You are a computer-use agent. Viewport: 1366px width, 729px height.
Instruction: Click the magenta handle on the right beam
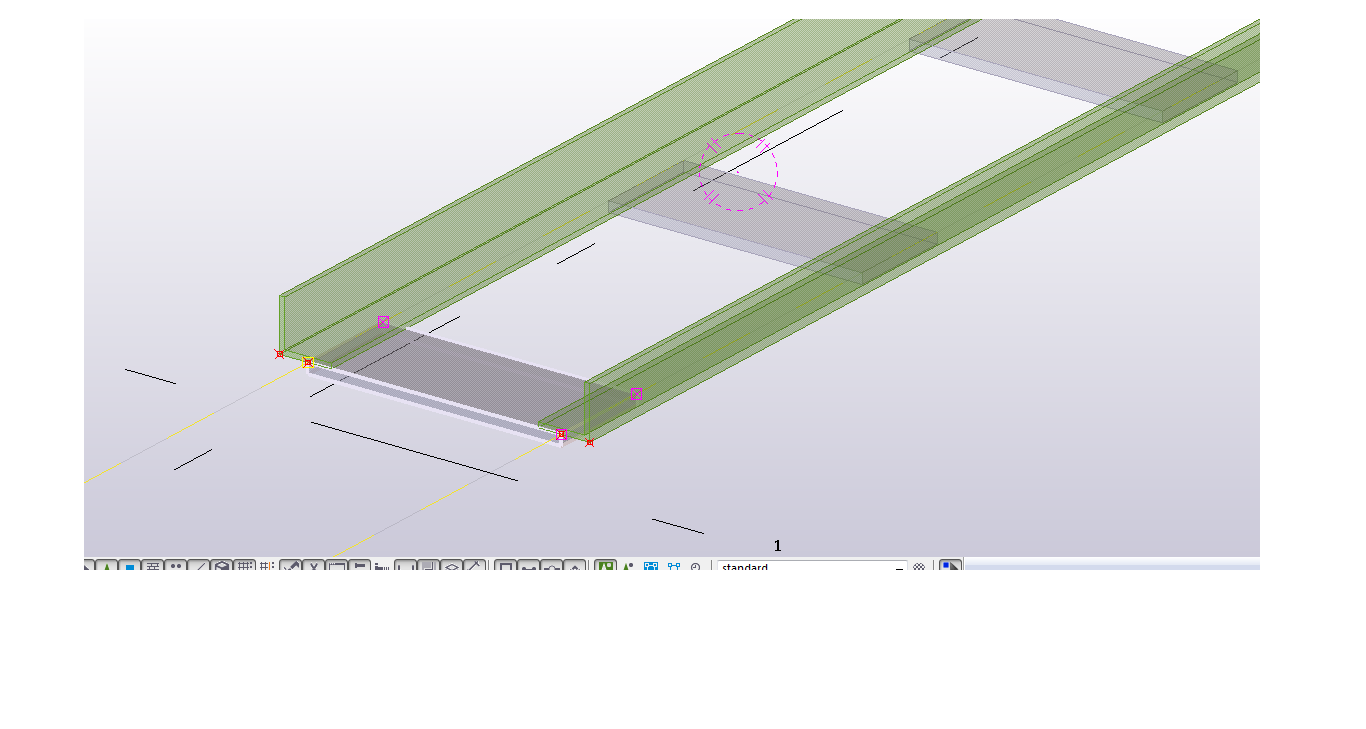pos(636,394)
